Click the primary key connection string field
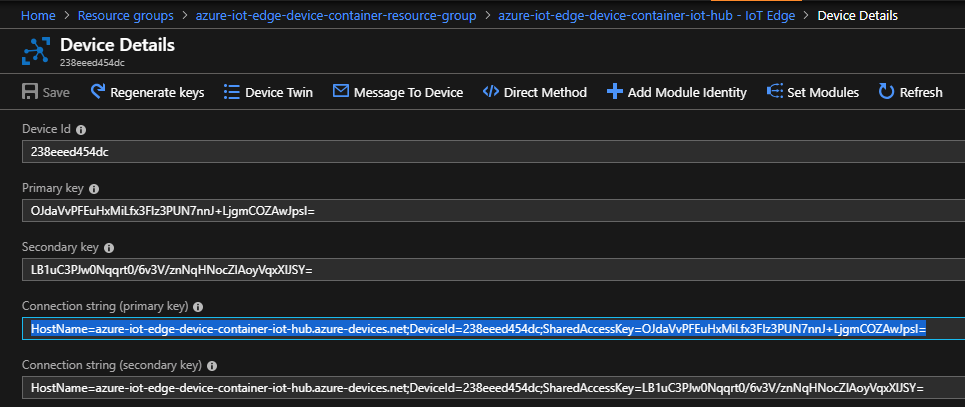The height and width of the screenshot is (407, 965). click(x=493, y=329)
